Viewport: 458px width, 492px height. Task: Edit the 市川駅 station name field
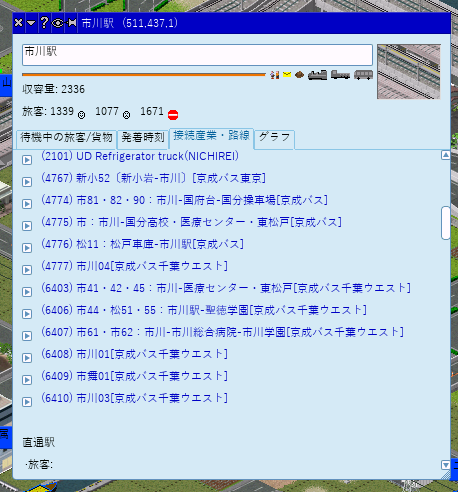[197, 55]
